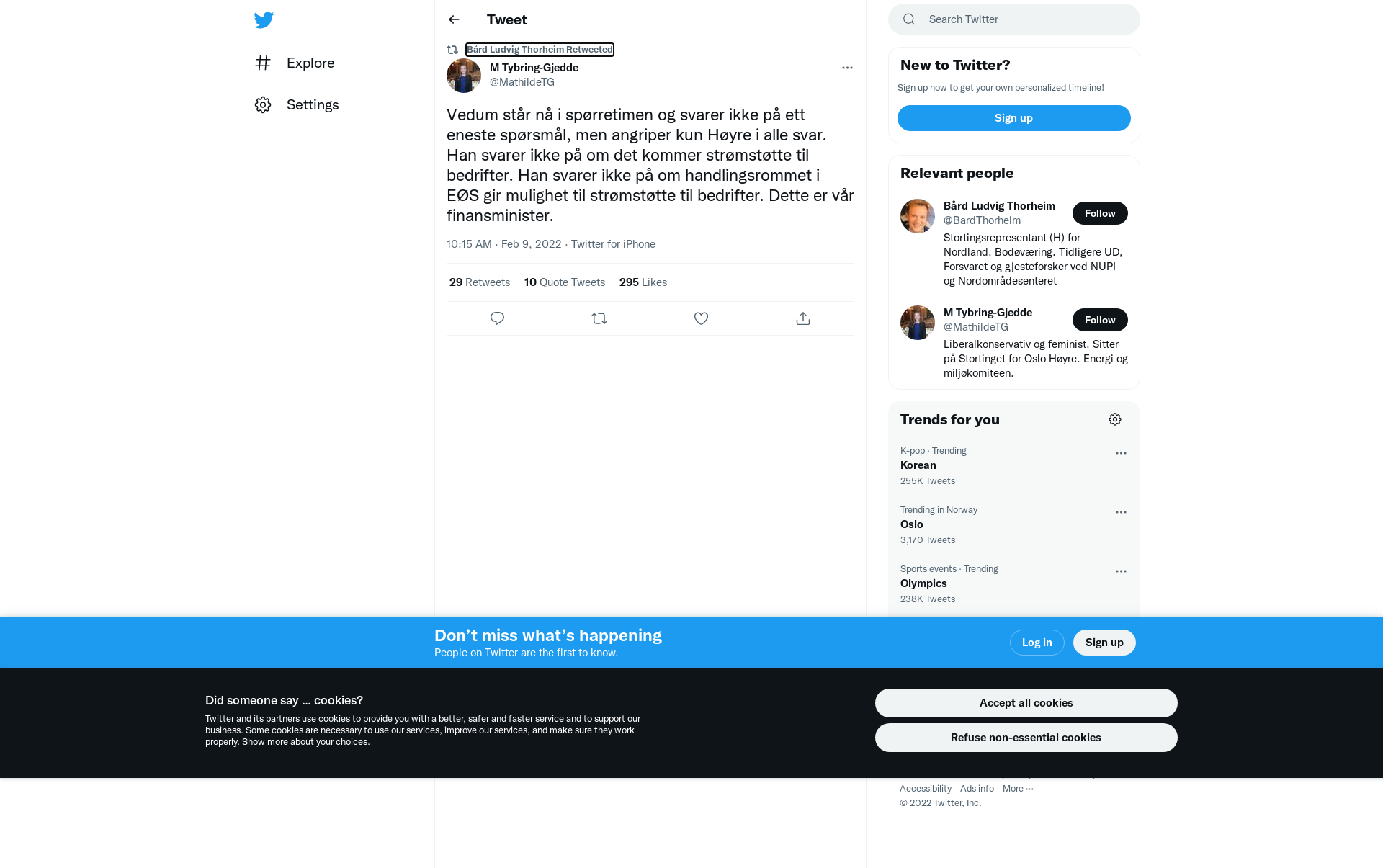Follow Bård Ludvig Thorheim
Viewport: 1383px width, 868px height.
[x=1100, y=213]
